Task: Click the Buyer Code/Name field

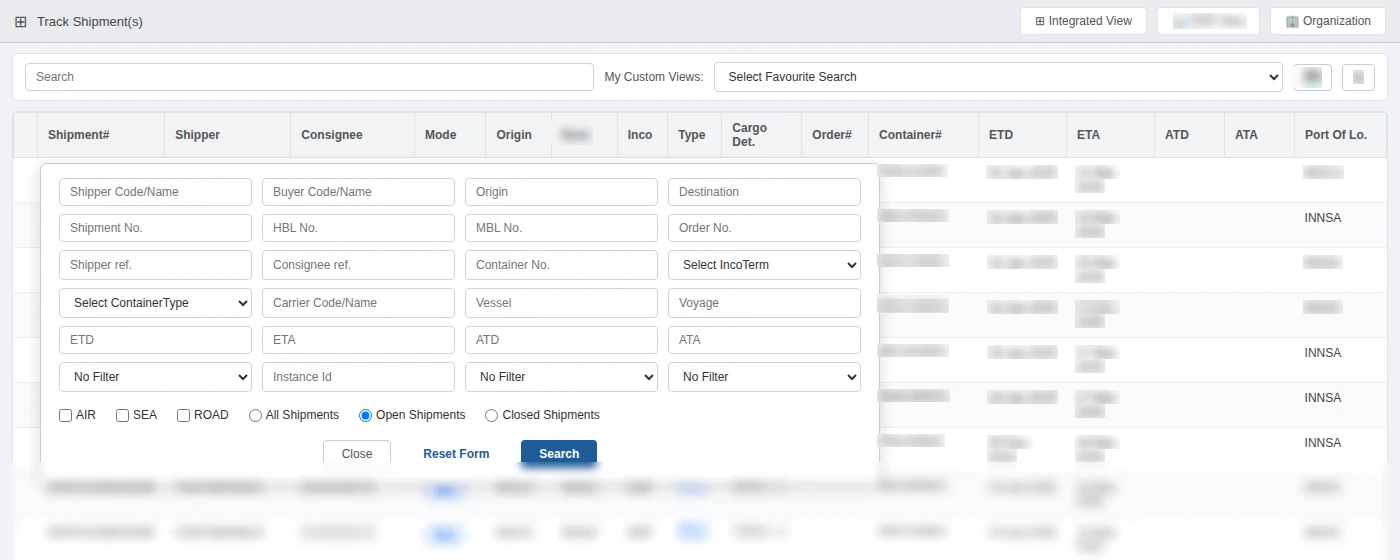Action: pyautogui.click(x=358, y=192)
